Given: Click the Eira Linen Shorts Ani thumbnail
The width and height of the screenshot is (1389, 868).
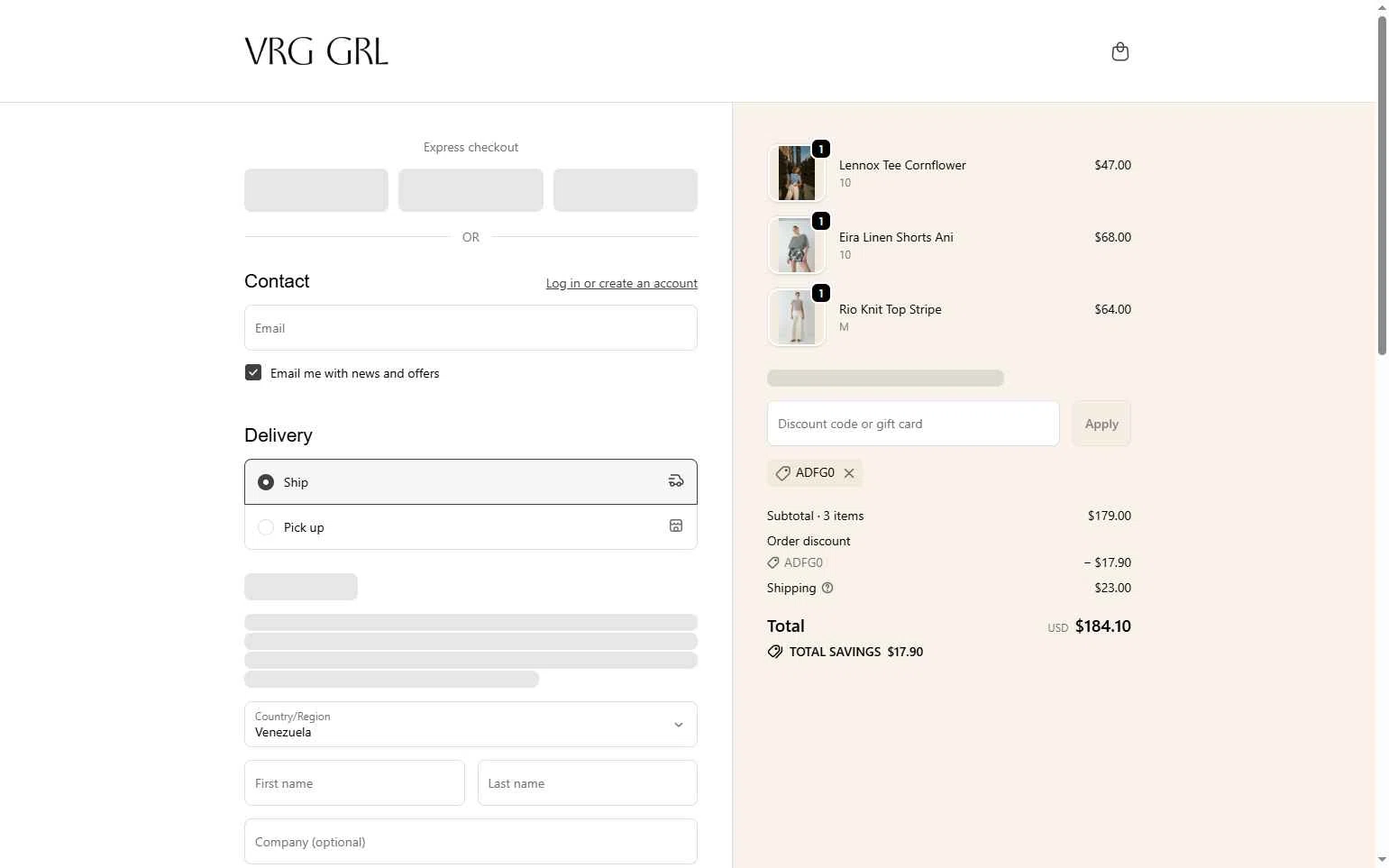Looking at the screenshot, I should [797, 245].
